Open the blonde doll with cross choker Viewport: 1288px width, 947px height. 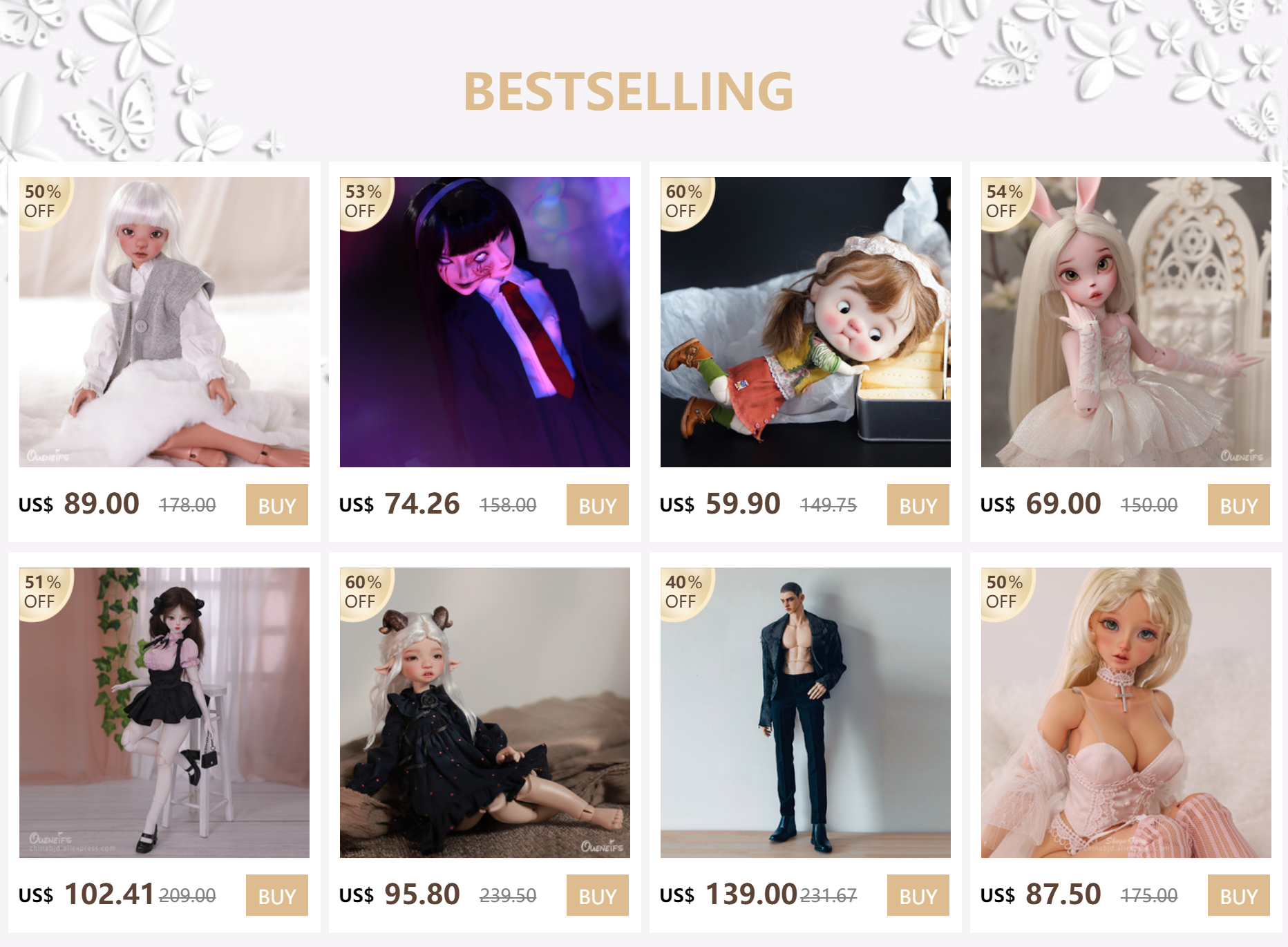[1126, 713]
